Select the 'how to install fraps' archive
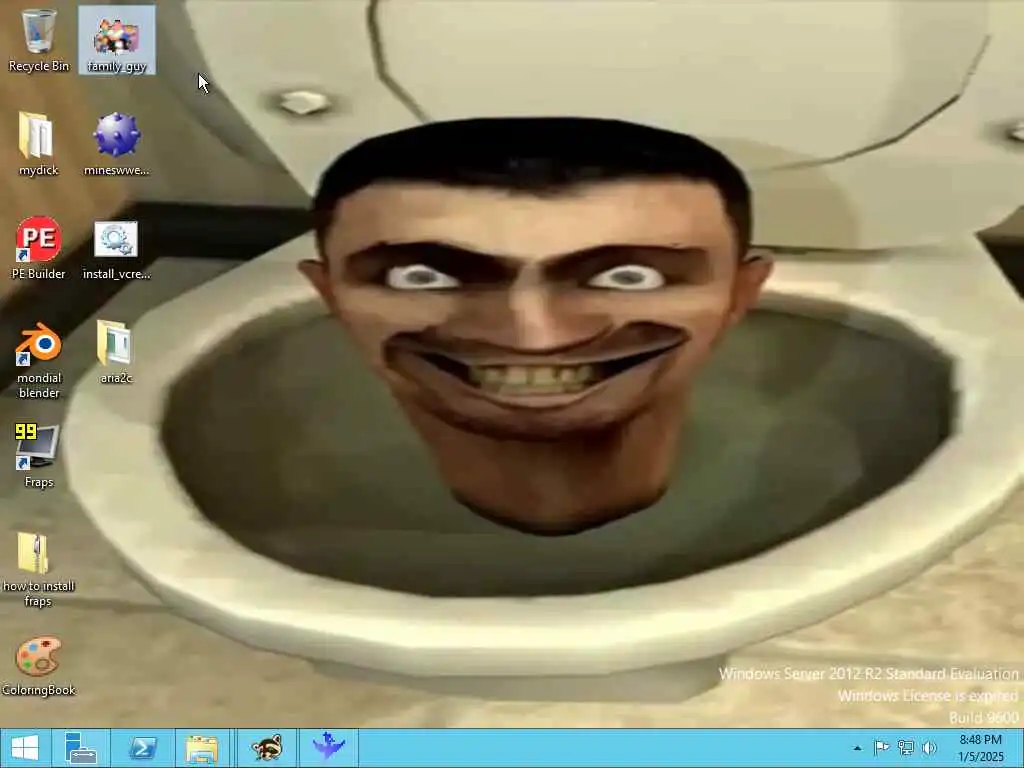The image size is (1024, 768). tap(37, 568)
